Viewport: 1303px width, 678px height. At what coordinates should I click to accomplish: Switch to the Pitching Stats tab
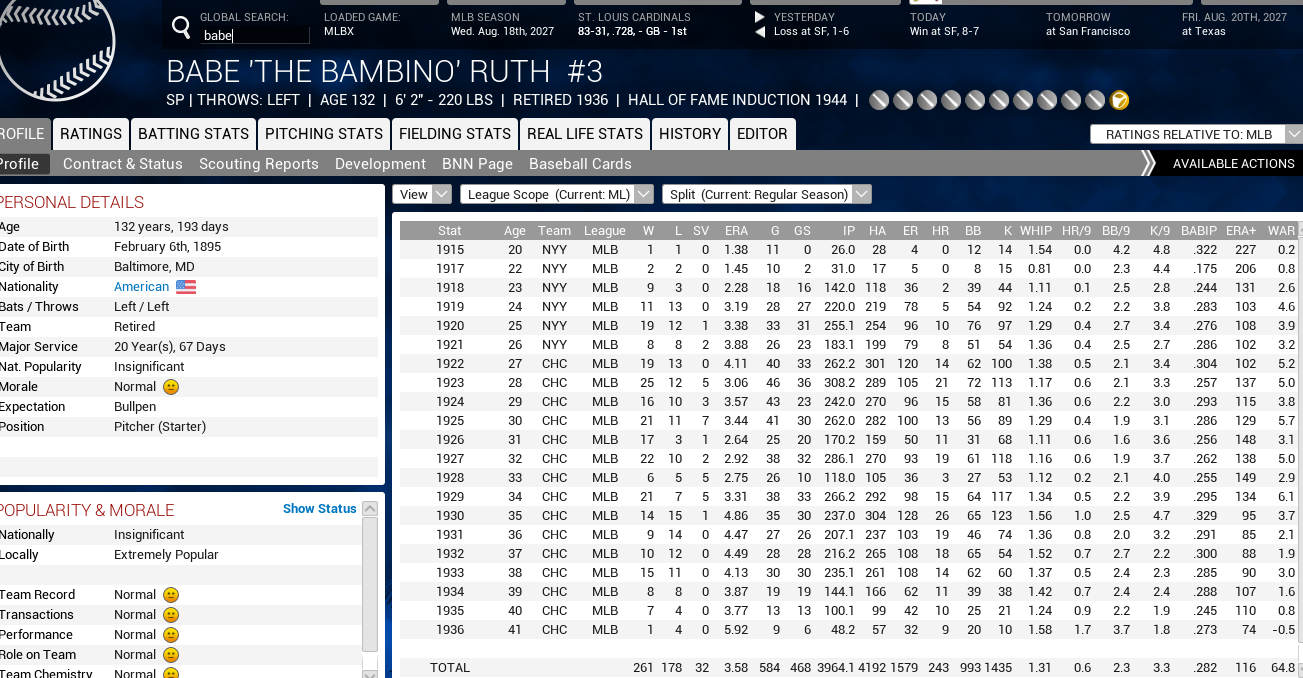tap(322, 133)
